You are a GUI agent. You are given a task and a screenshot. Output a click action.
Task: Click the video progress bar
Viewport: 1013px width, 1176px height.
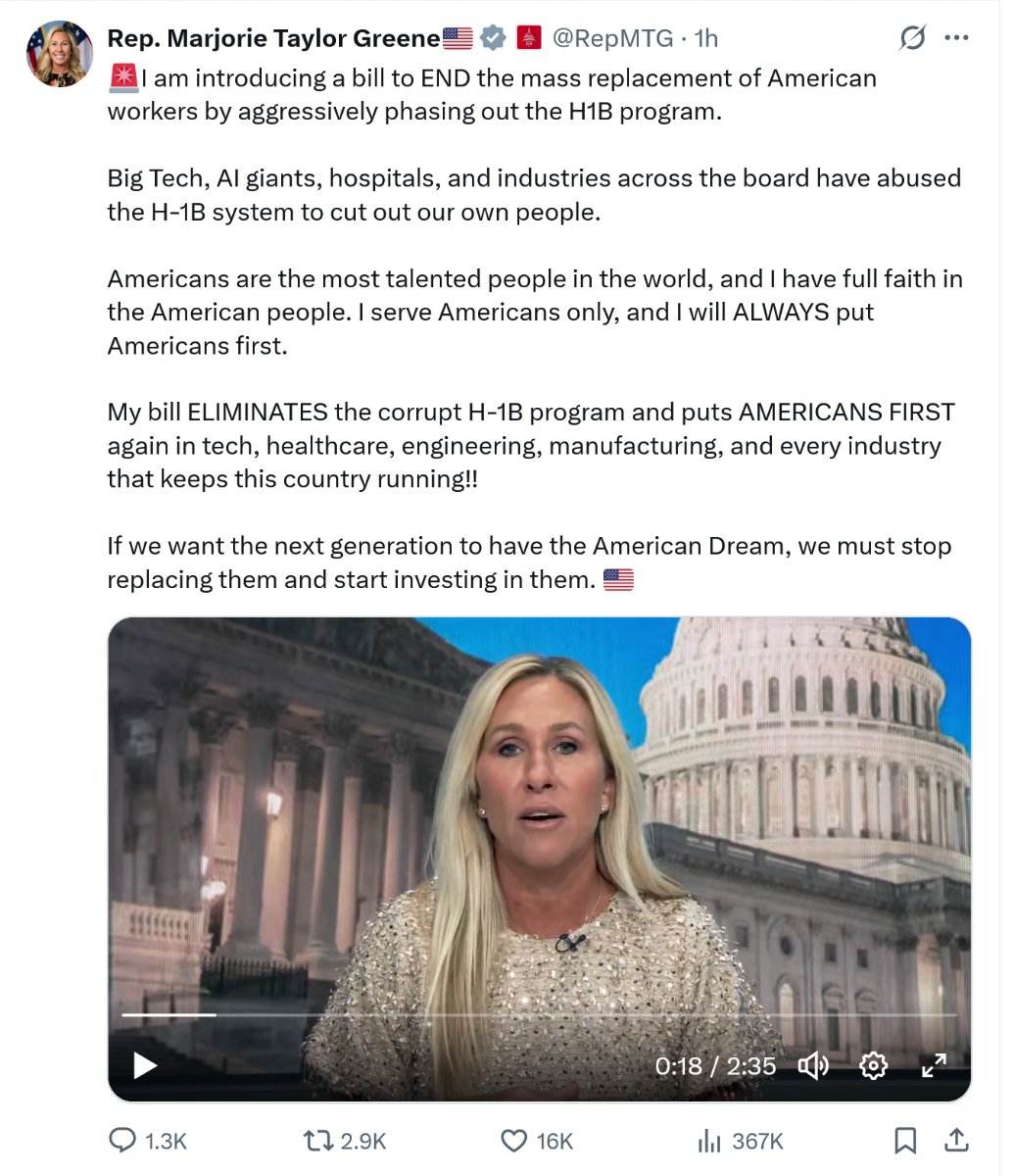(539, 1015)
